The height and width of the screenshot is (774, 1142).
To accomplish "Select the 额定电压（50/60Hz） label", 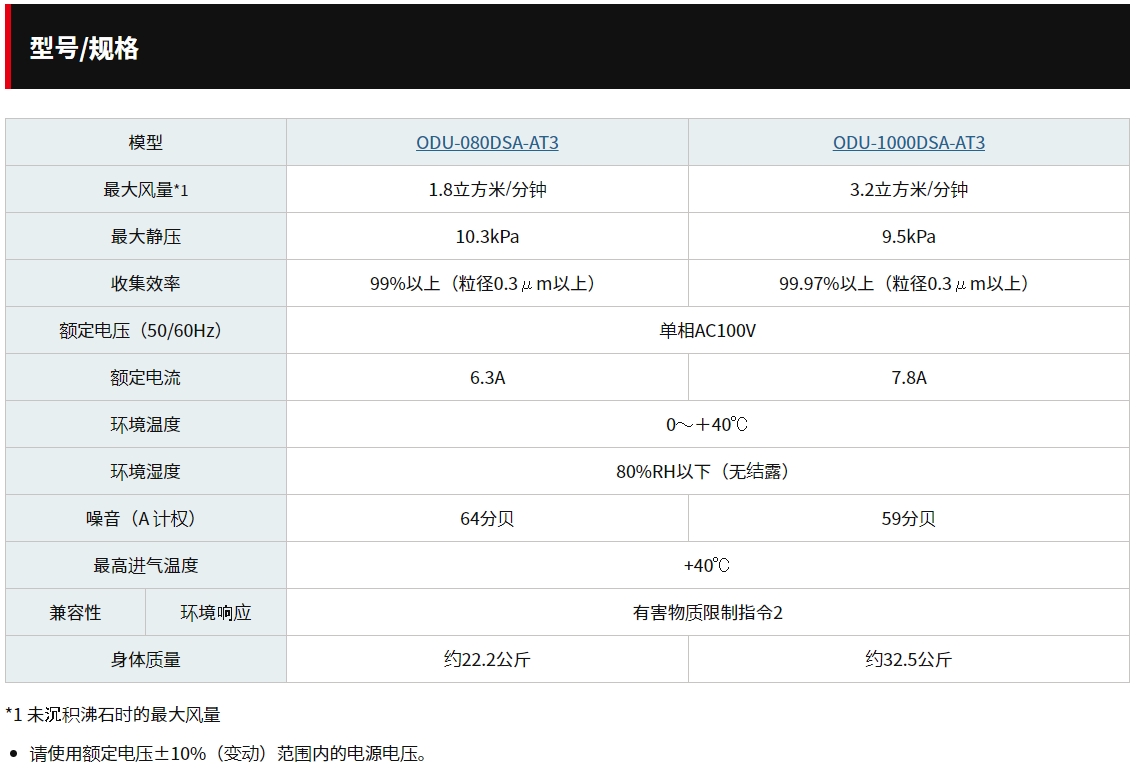I will point(146,331).
